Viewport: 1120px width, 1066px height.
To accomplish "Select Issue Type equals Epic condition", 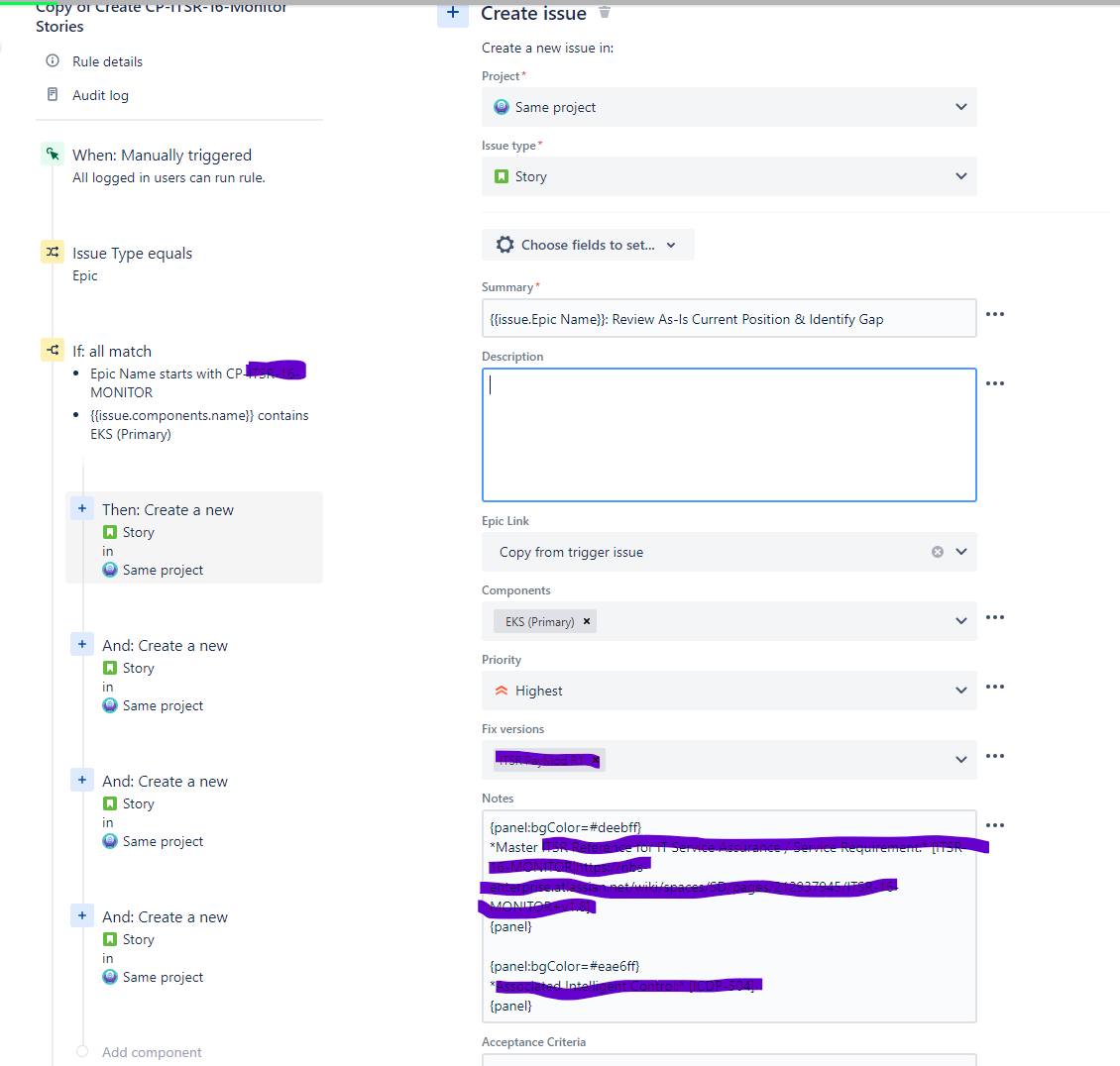I will [x=132, y=264].
